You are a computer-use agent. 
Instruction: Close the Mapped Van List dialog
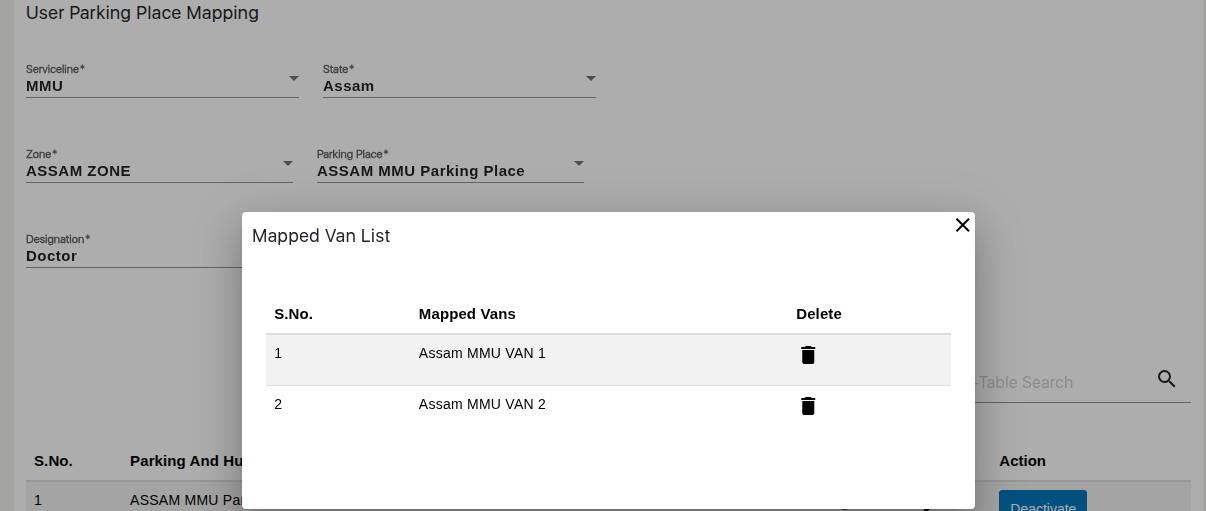[962, 225]
